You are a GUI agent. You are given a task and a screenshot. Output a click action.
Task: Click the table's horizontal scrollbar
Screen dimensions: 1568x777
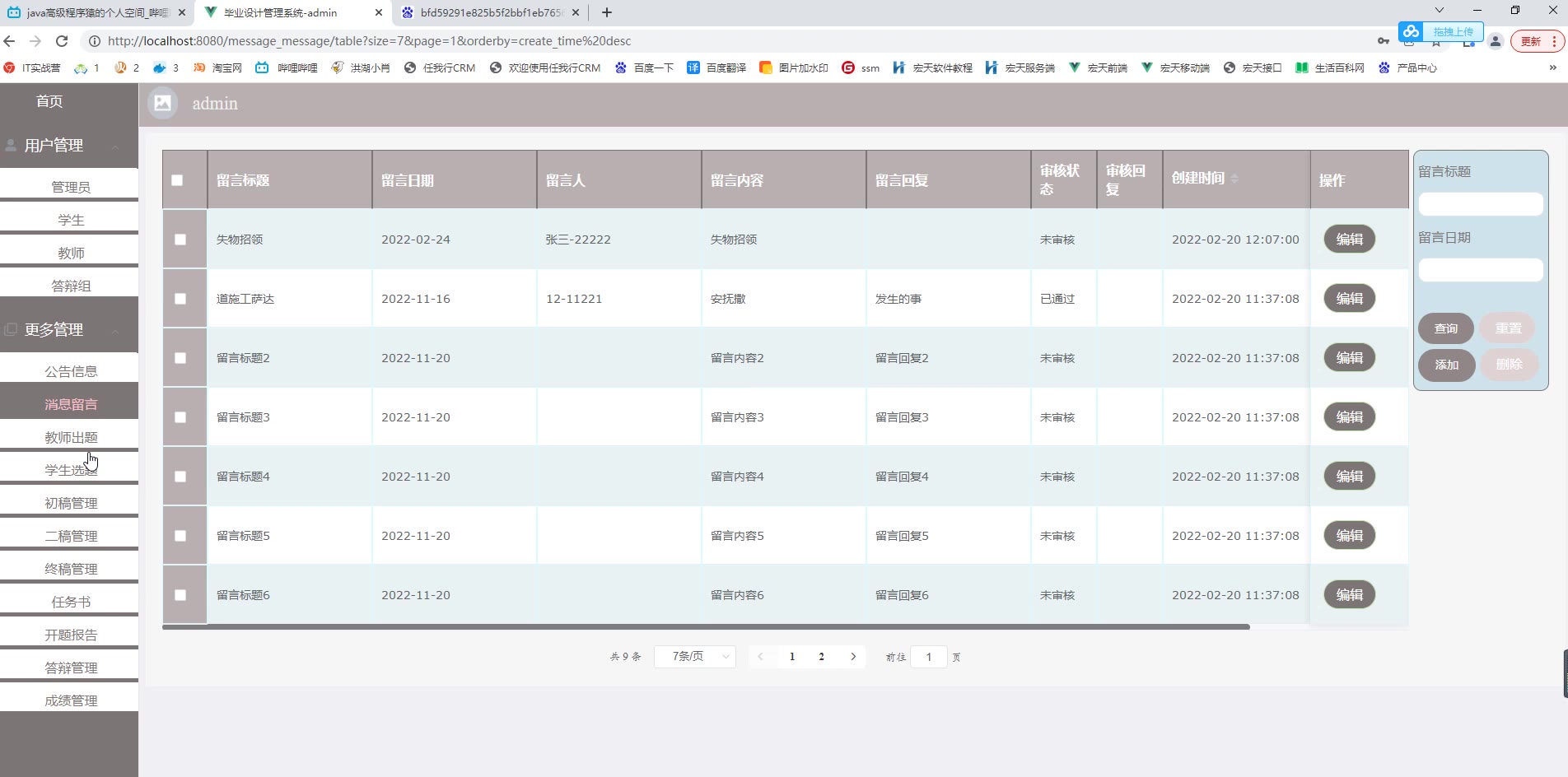pos(706,627)
